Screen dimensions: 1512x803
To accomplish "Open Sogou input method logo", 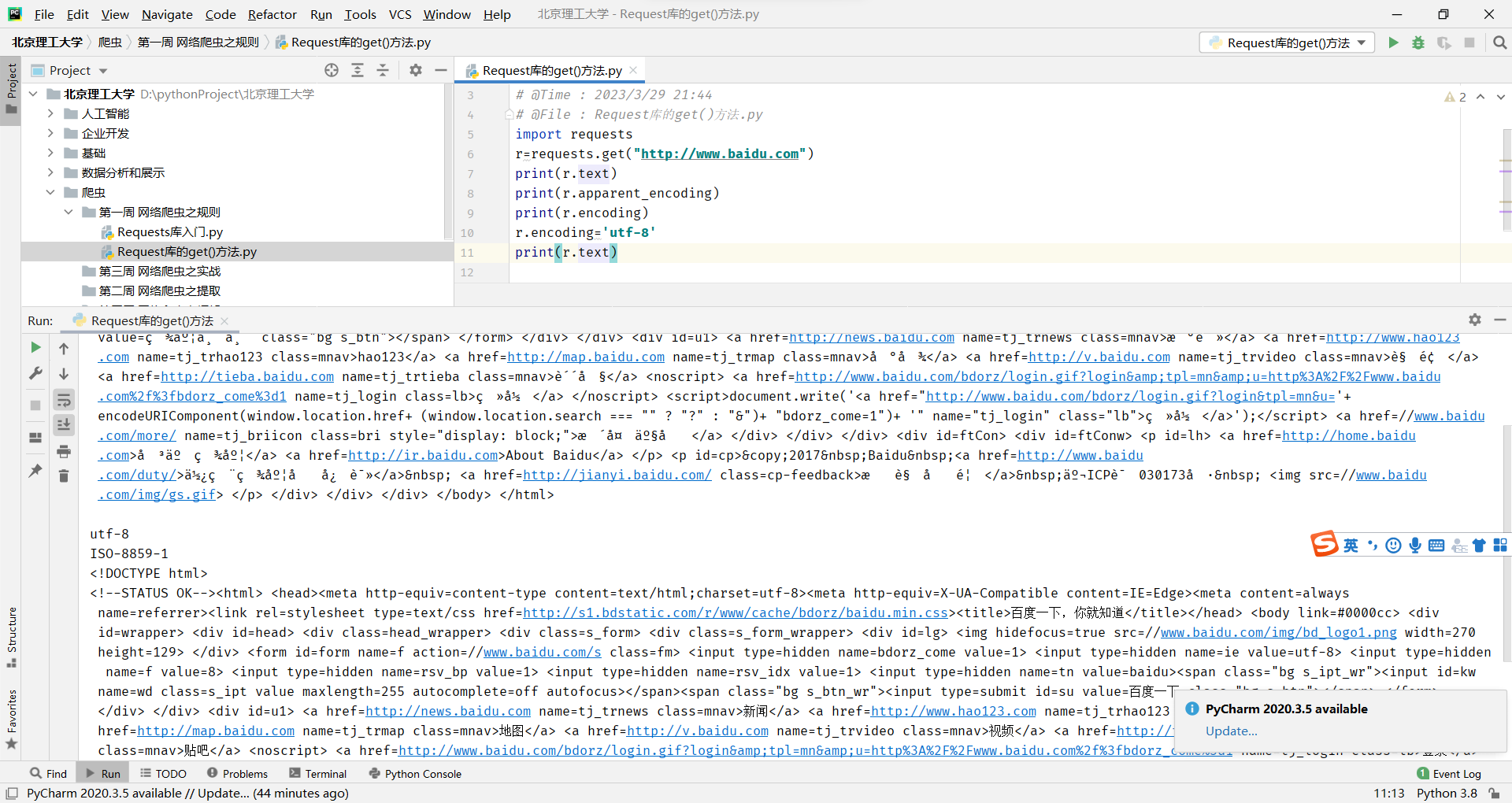I will click(1324, 544).
